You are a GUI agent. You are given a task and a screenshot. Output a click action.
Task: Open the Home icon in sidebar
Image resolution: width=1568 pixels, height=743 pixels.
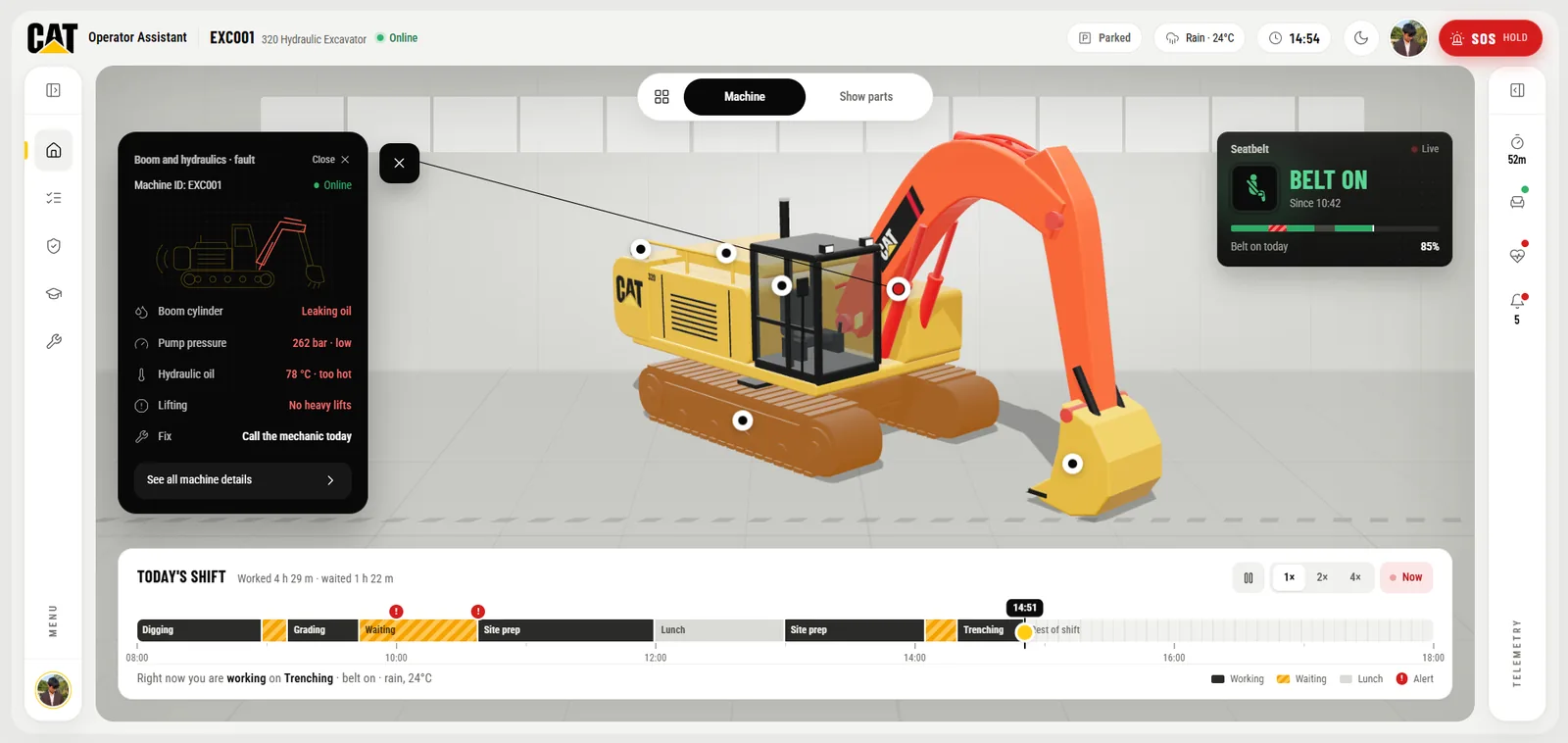(54, 150)
